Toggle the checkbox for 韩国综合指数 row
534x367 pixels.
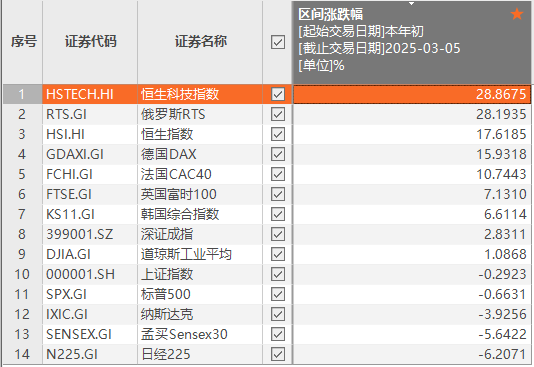click(x=278, y=214)
